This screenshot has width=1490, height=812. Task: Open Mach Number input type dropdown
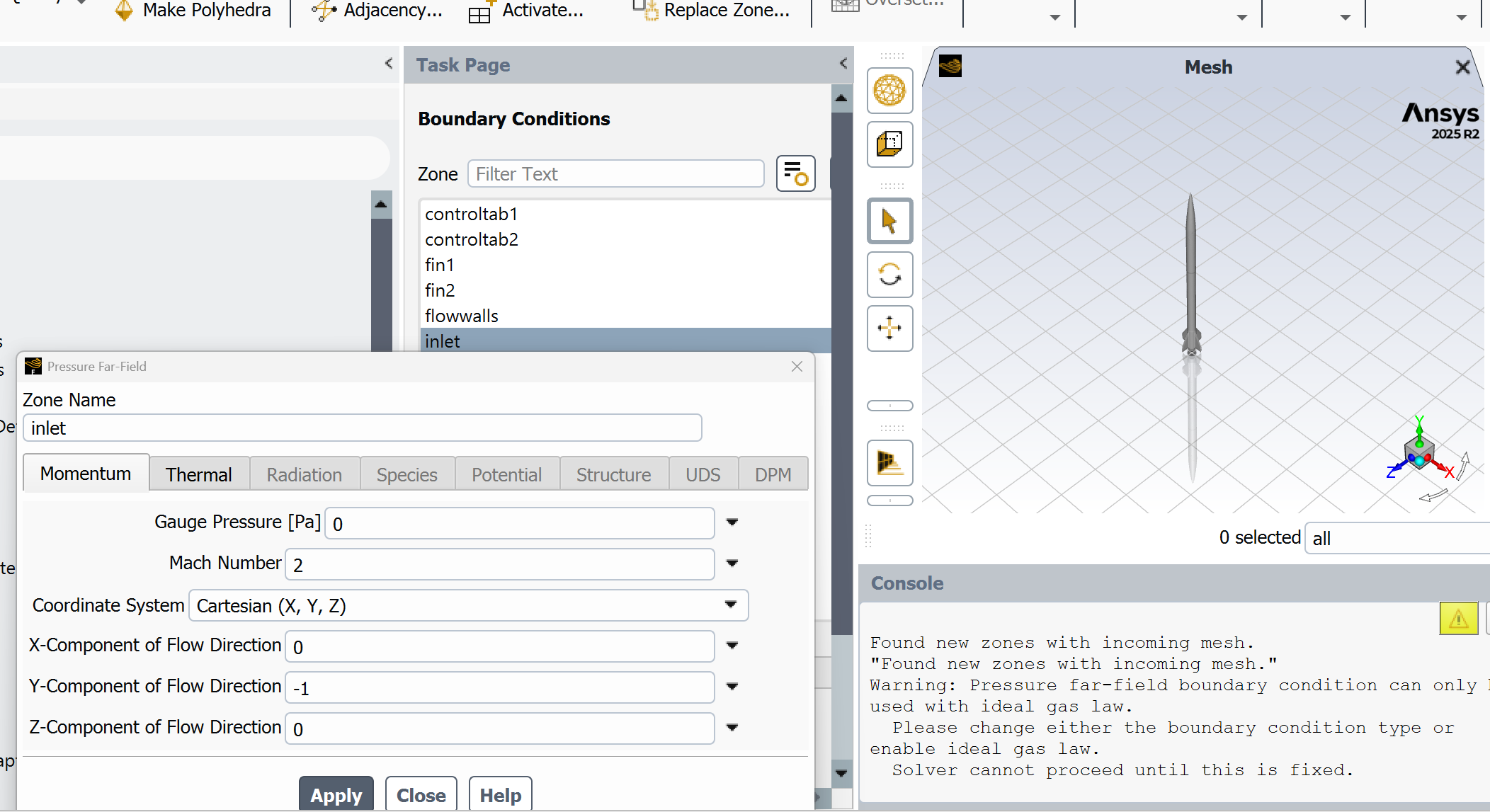coord(732,564)
